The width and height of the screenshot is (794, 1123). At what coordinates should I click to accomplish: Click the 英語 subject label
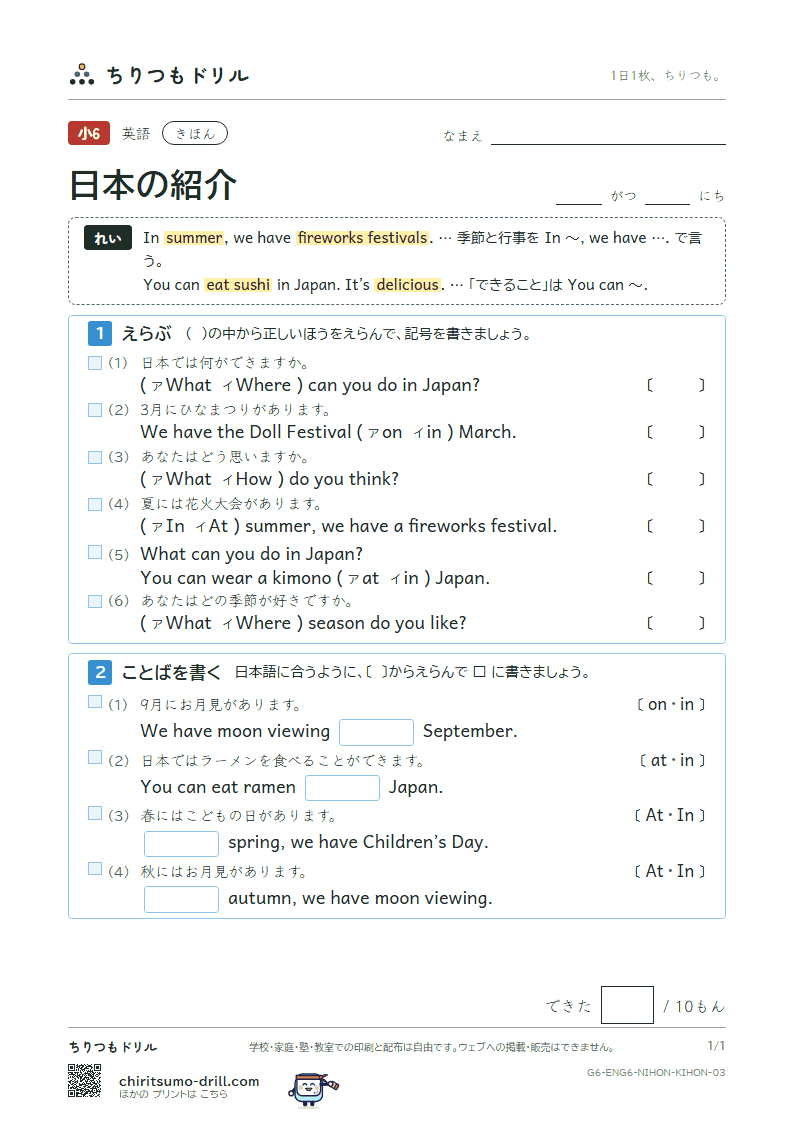click(136, 134)
